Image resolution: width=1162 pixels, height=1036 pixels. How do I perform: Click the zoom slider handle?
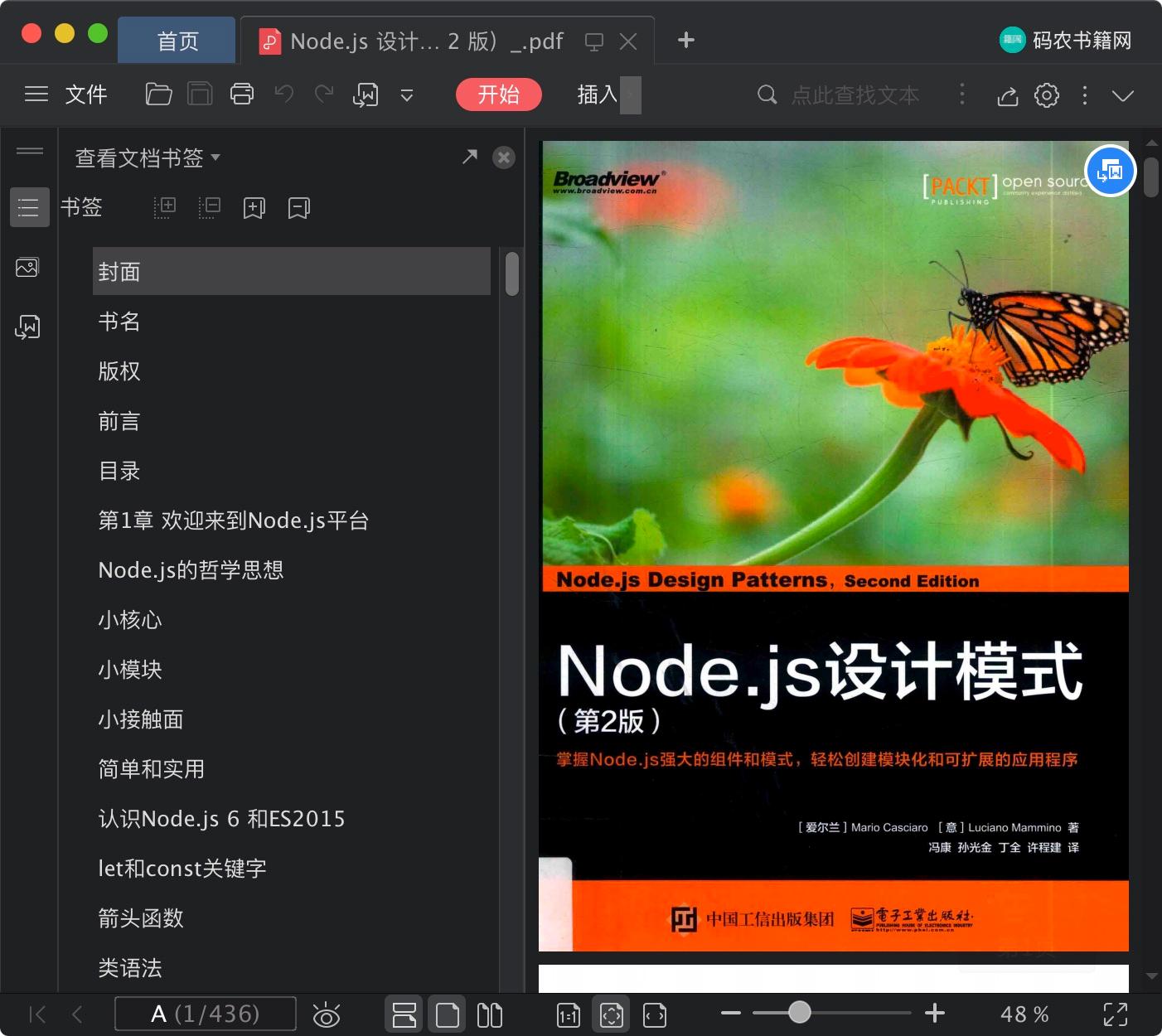click(x=800, y=1012)
